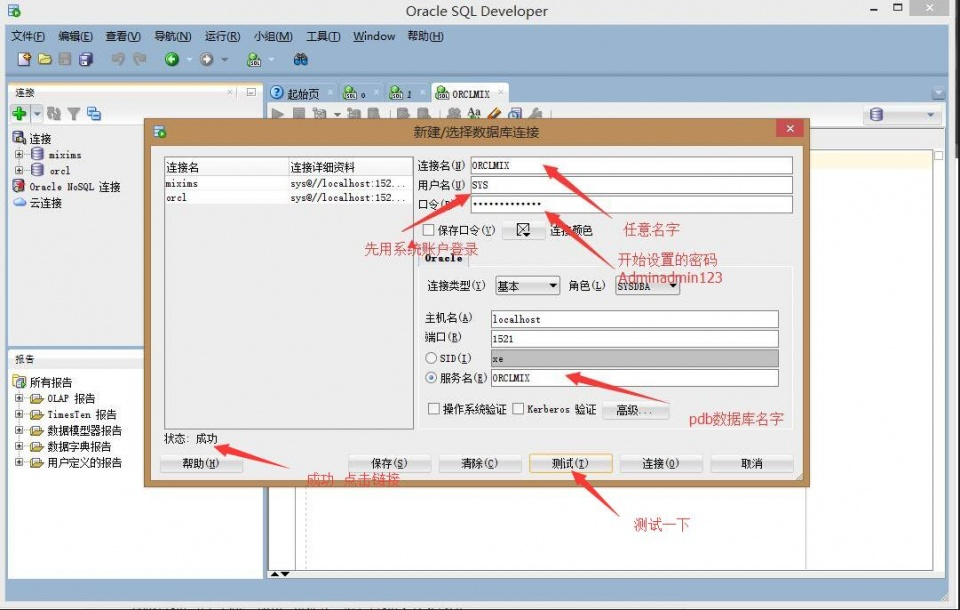Toggle the 保存口令 checkbox
The width and height of the screenshot is (960, 610).
[x=429, y=230]
